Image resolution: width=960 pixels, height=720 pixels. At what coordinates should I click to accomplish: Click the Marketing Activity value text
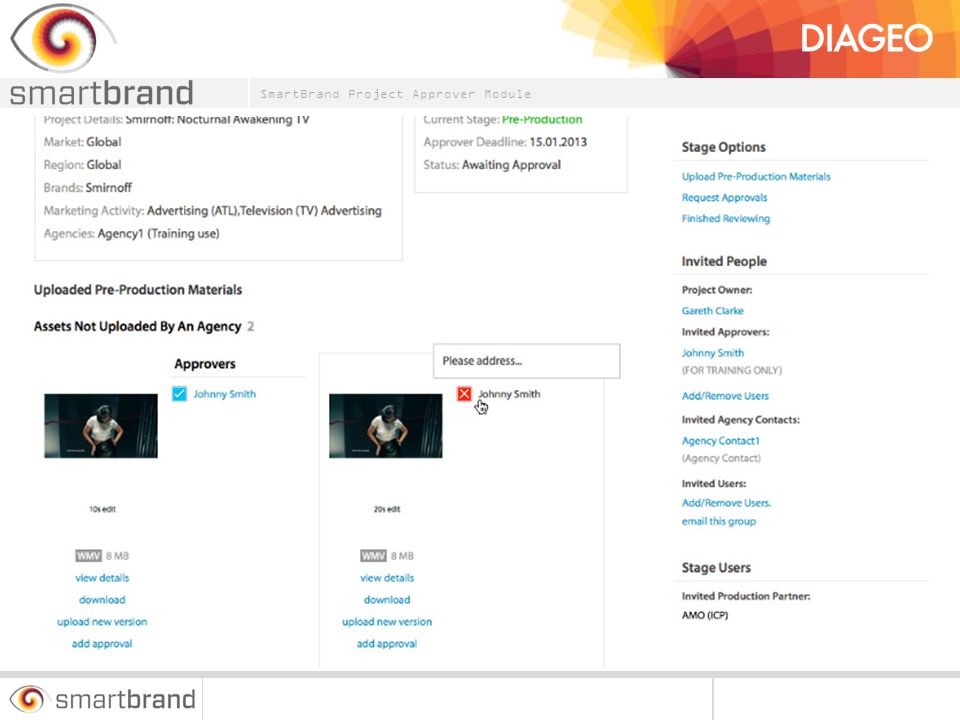point(264,211)
